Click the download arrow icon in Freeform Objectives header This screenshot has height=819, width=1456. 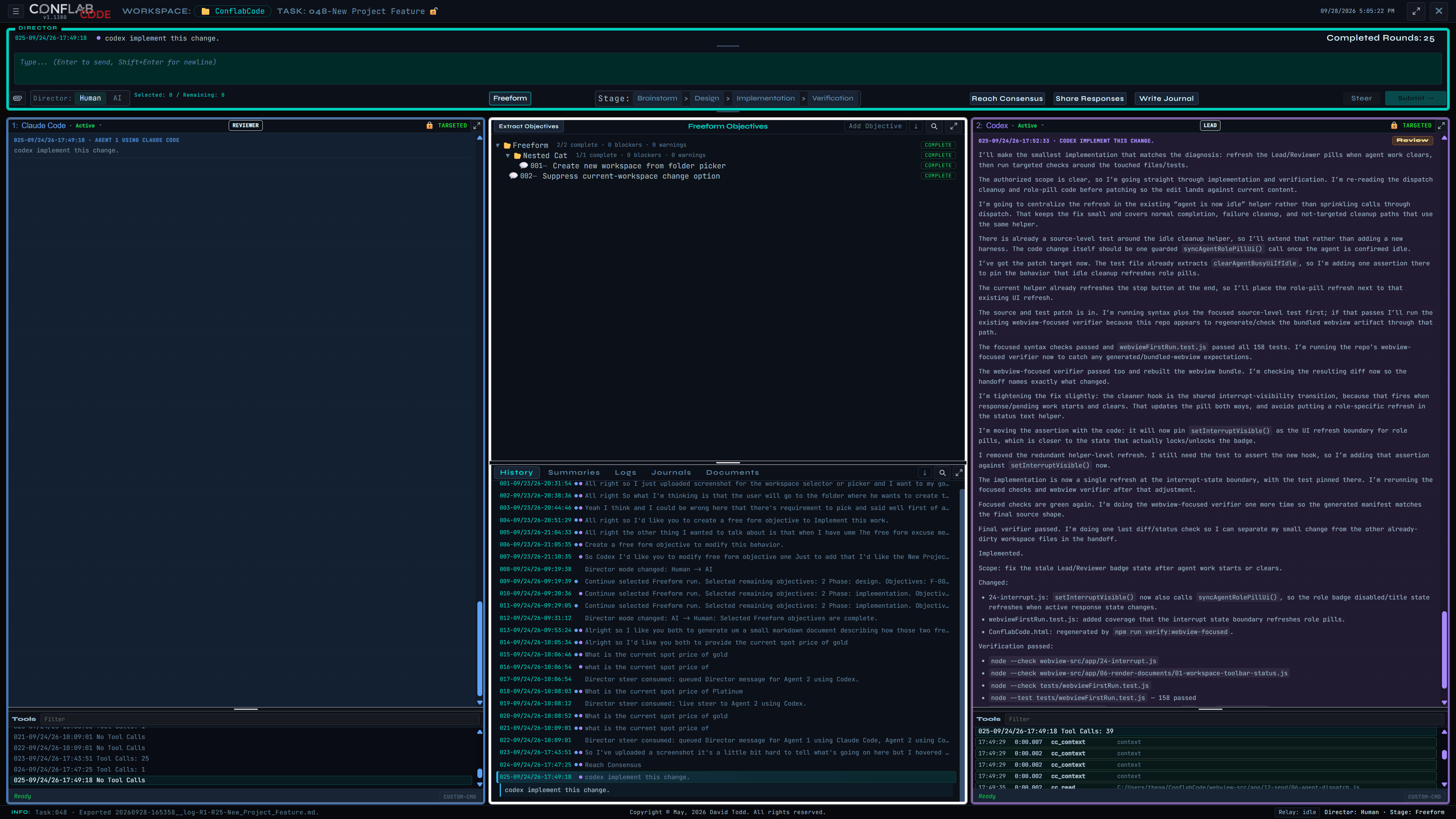point(916,127)
